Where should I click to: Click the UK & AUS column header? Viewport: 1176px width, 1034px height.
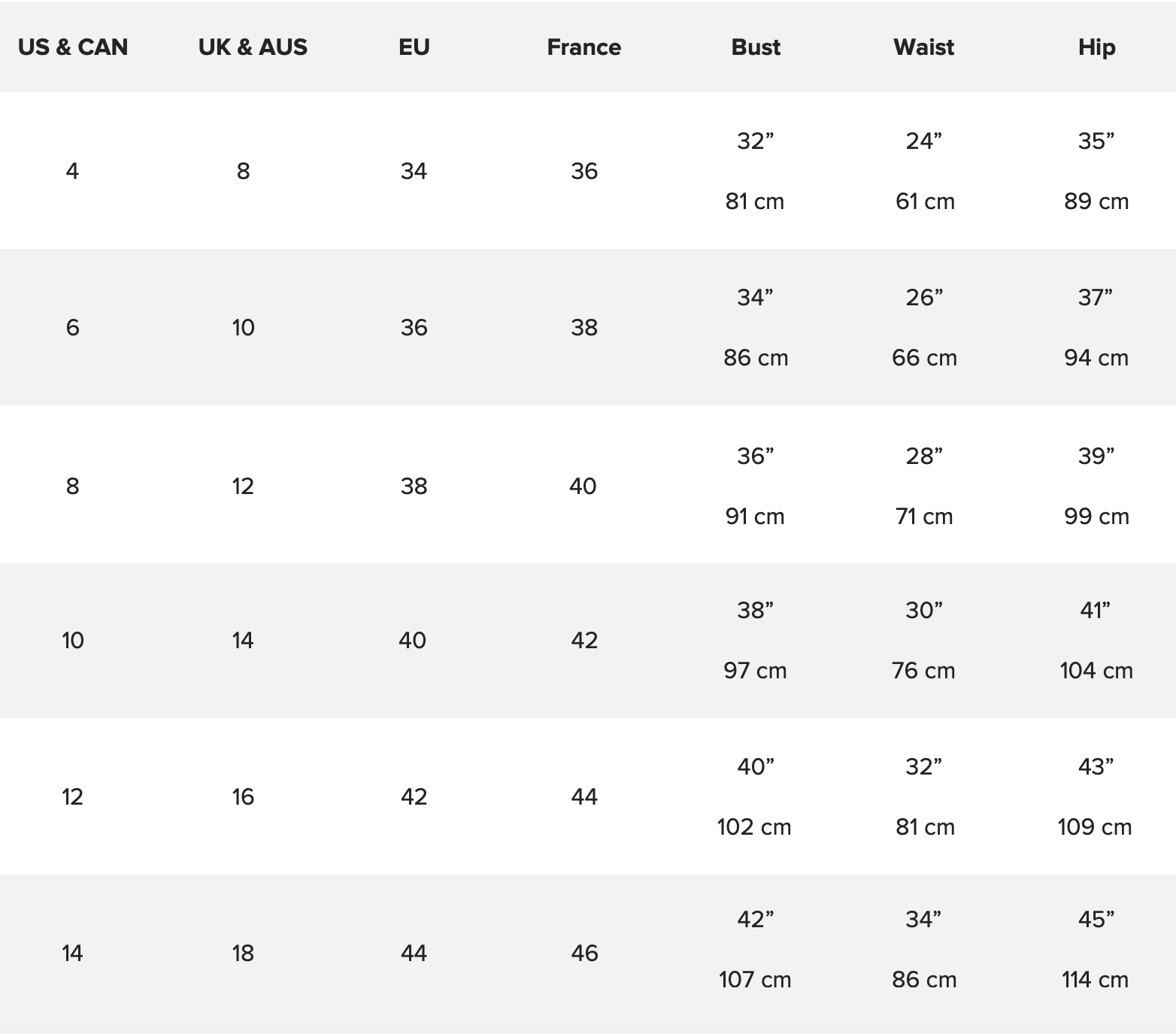[x=253, y=47]
